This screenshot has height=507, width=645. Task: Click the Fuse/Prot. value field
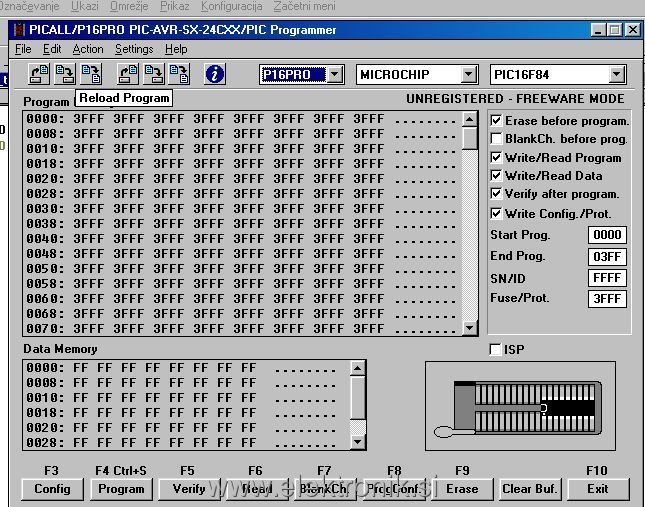pyautogui.click(x=607, y=299)
